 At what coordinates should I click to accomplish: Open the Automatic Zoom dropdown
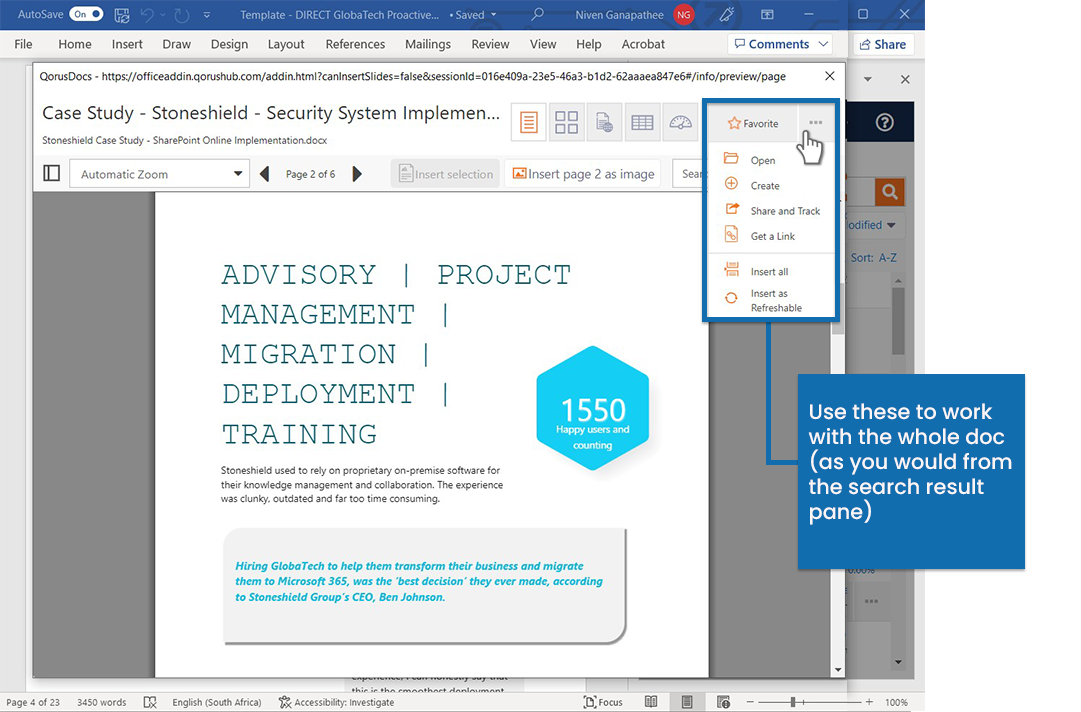[x=158, y=173]
